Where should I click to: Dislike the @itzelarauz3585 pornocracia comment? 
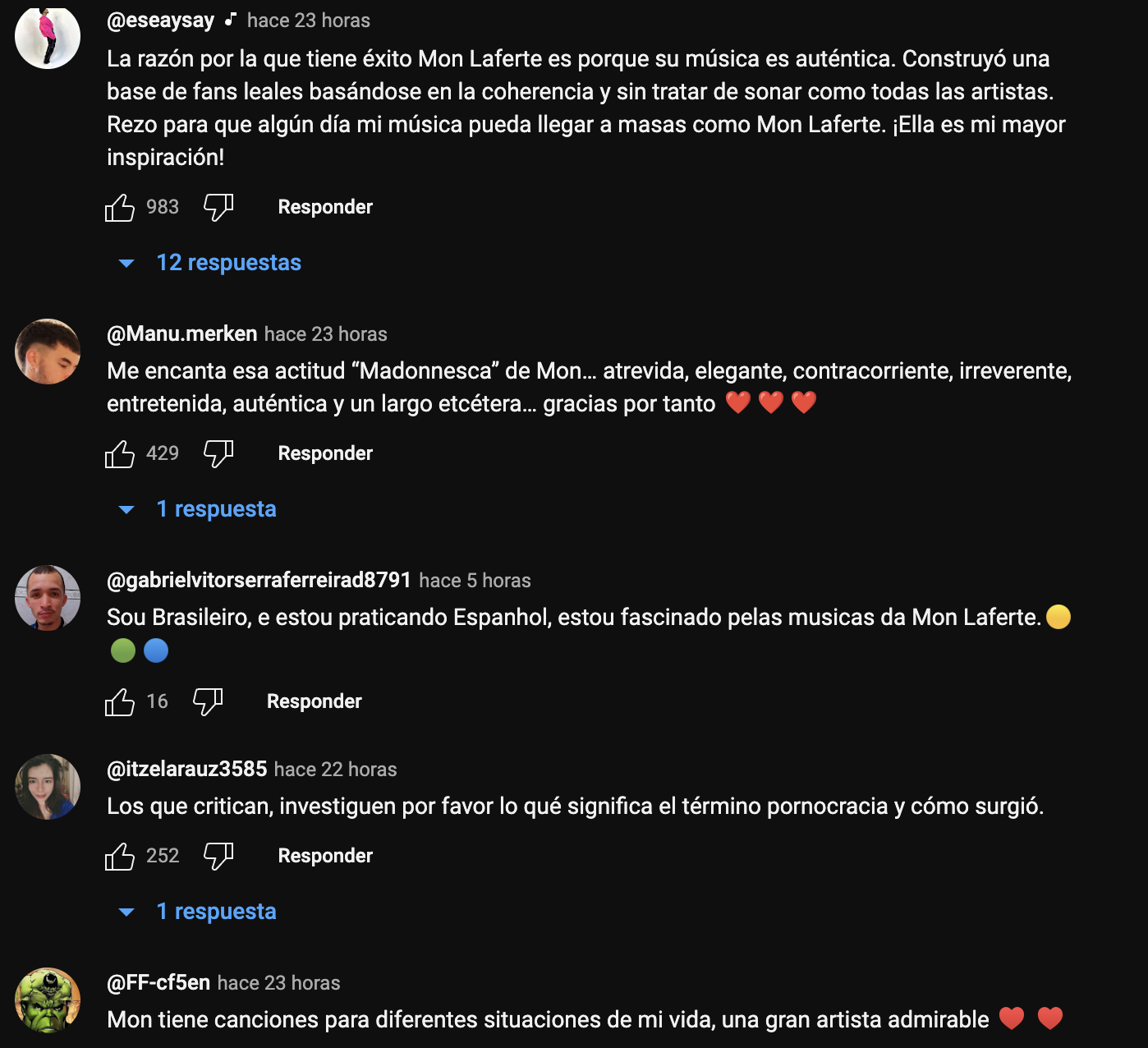(x=218, y=857)
